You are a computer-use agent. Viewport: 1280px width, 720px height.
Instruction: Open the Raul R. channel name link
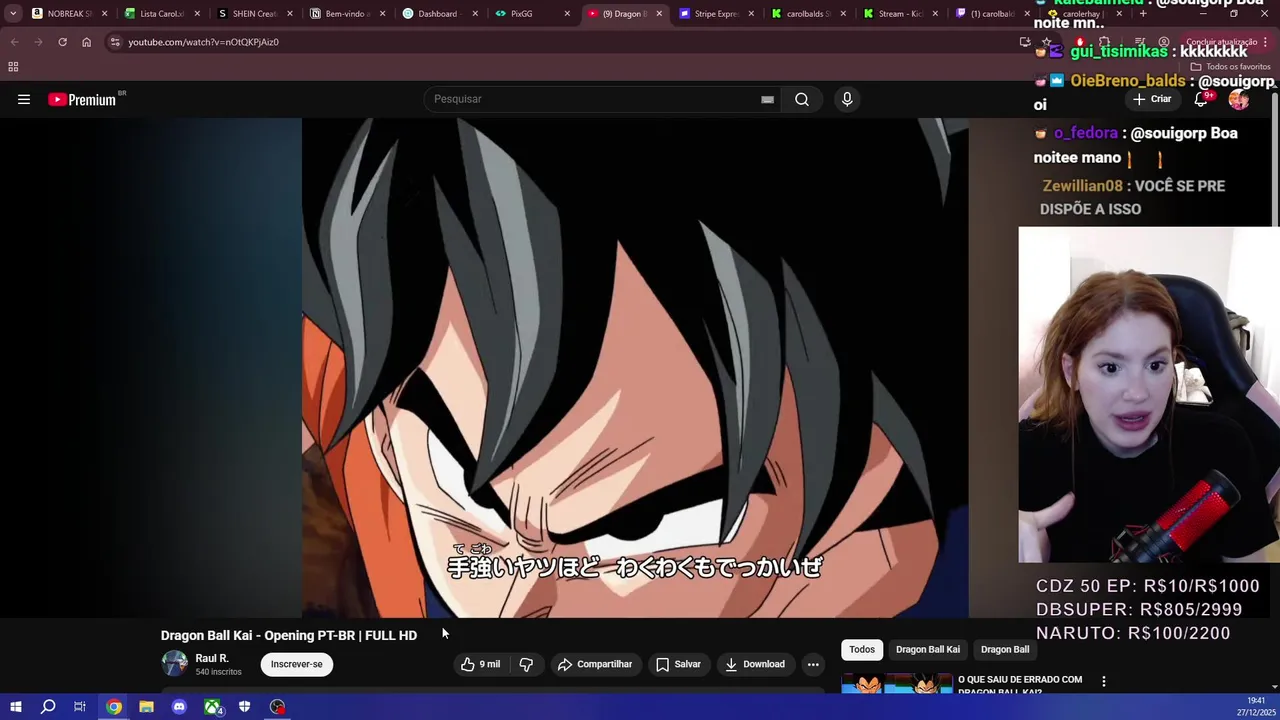212,658
